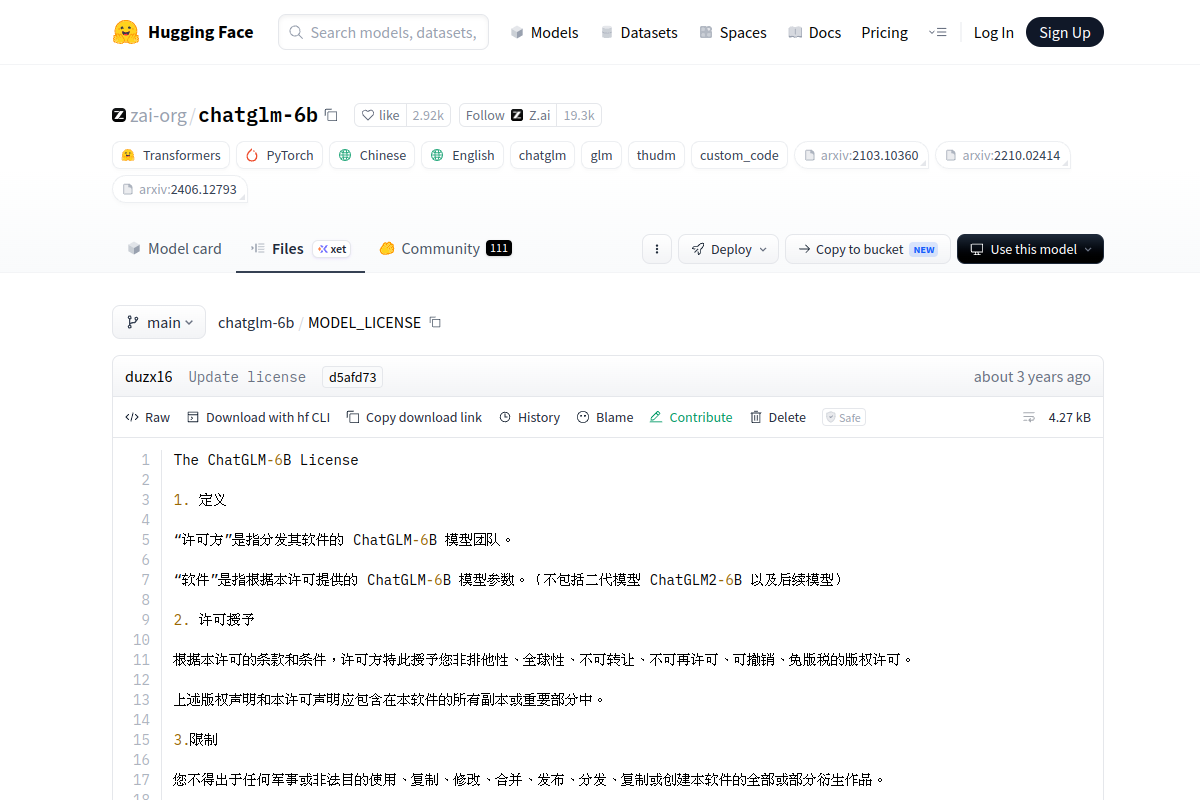Screen dimensions: 1200x800
Task: Select the PyTorch tag
Action: point(279,155)
